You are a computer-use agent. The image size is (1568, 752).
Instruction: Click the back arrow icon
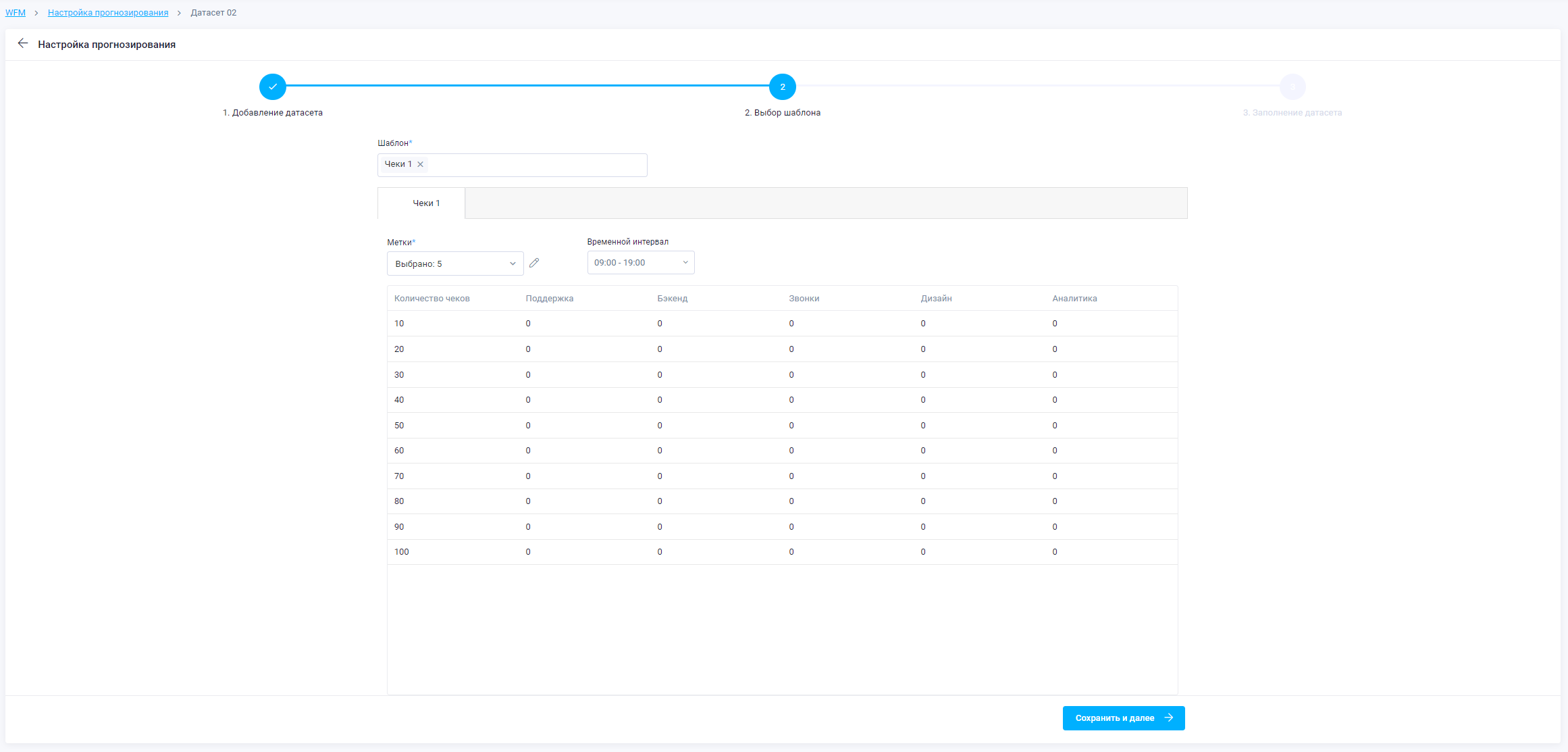pos(23,43)
